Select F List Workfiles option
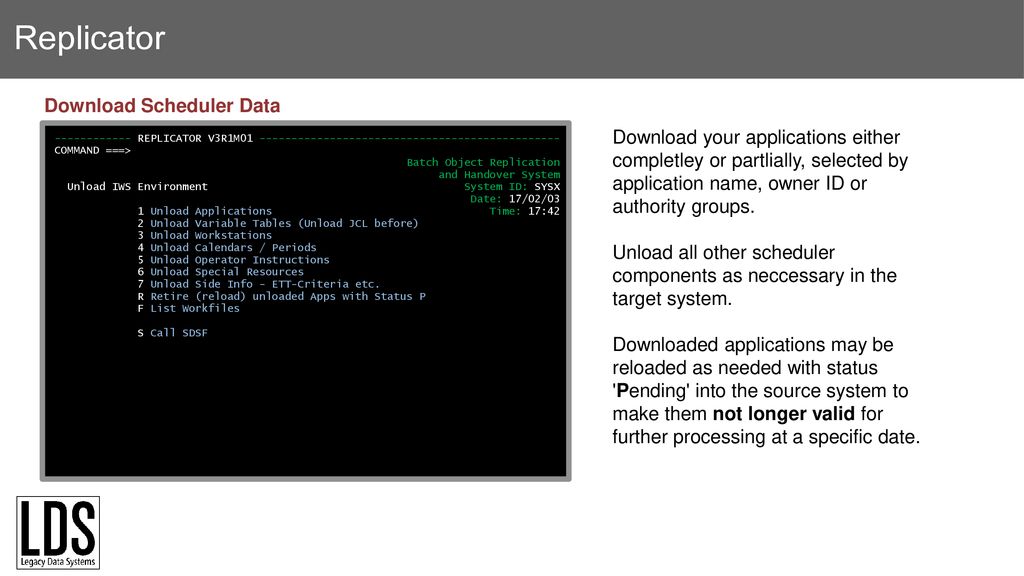 (x=188, y=308)
